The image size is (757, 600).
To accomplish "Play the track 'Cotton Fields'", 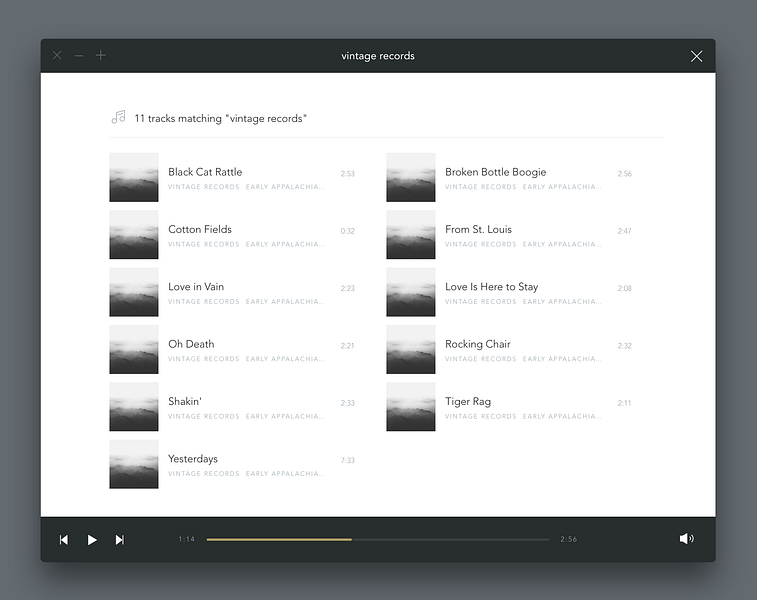I will tap(200, 229).
